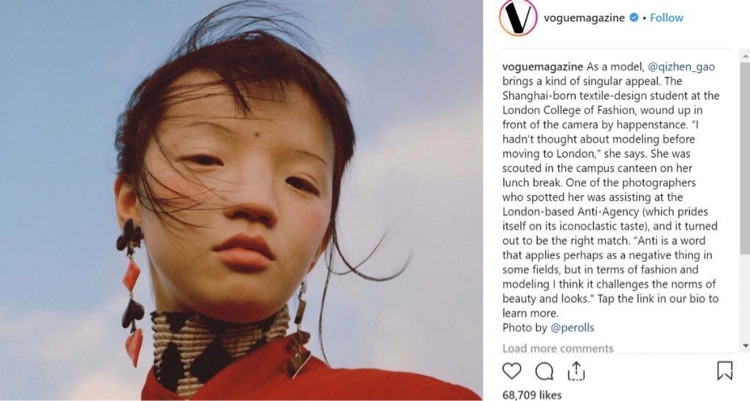Viewport: 750px width, 401px height.
Task: Click the caption text paragraph
Action: (610, 189)
